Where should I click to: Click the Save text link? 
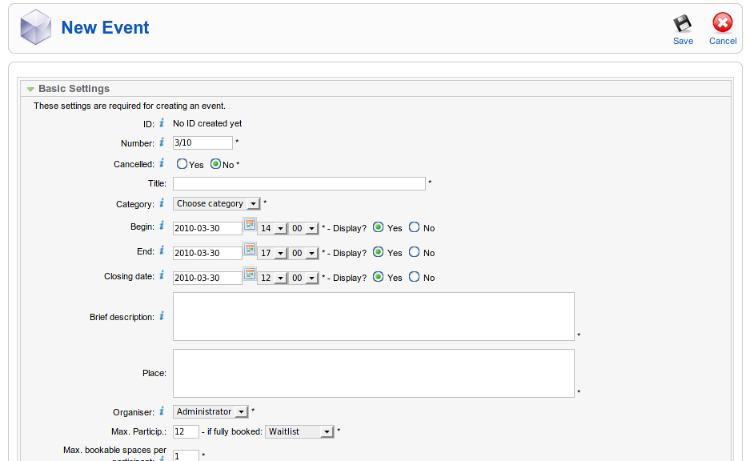[x=683, y=41]
